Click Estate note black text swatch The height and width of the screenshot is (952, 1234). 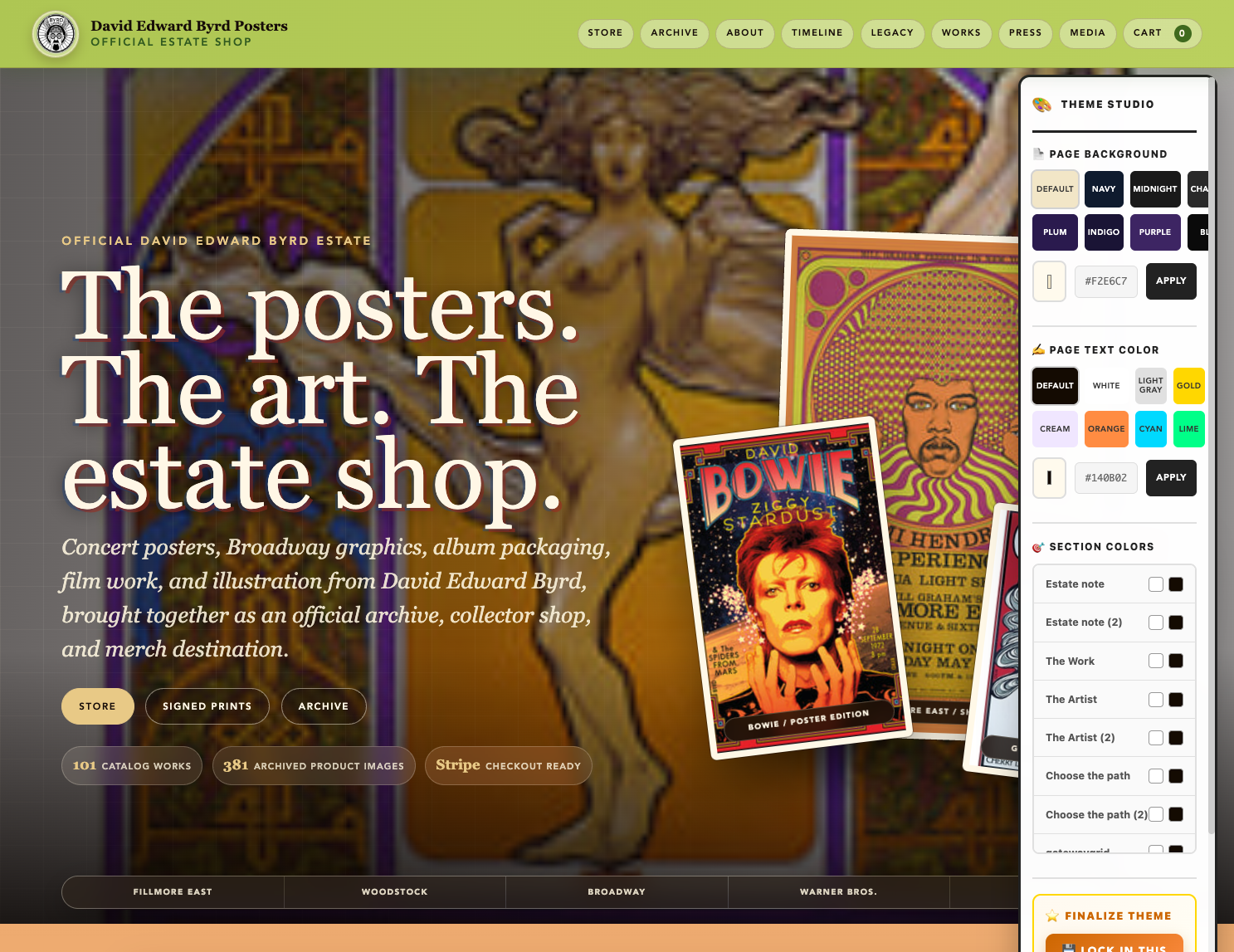point(1176,584)
